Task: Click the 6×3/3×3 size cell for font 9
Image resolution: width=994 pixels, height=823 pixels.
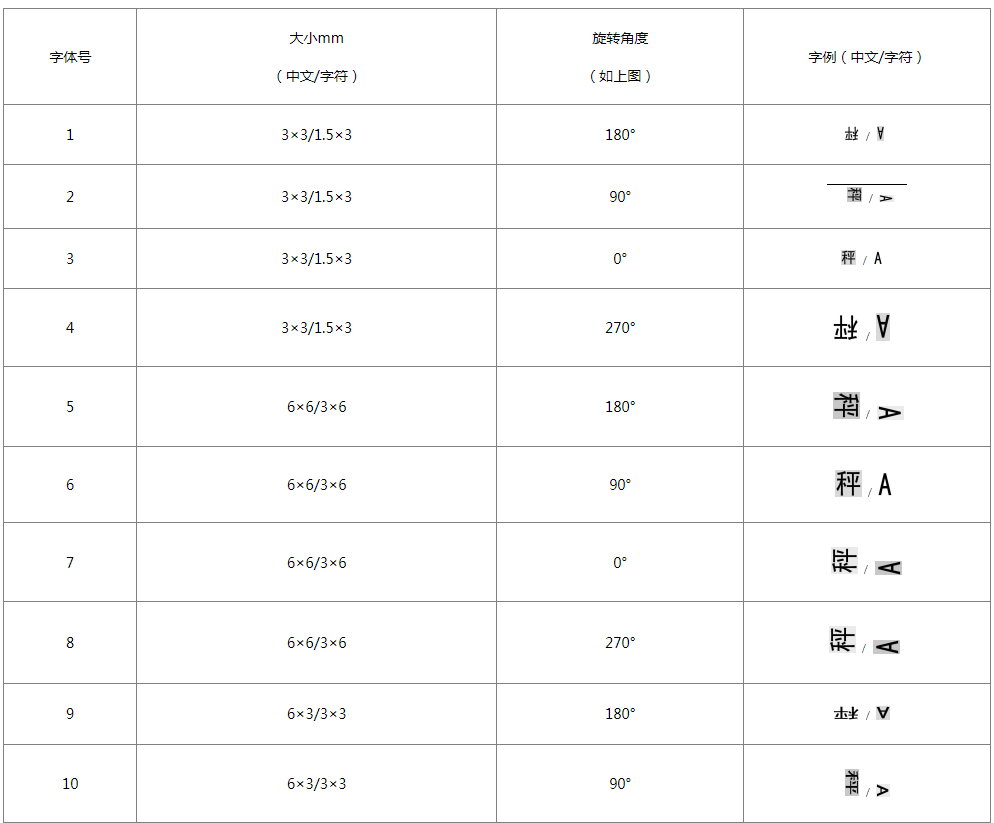Action: (316, 713)
